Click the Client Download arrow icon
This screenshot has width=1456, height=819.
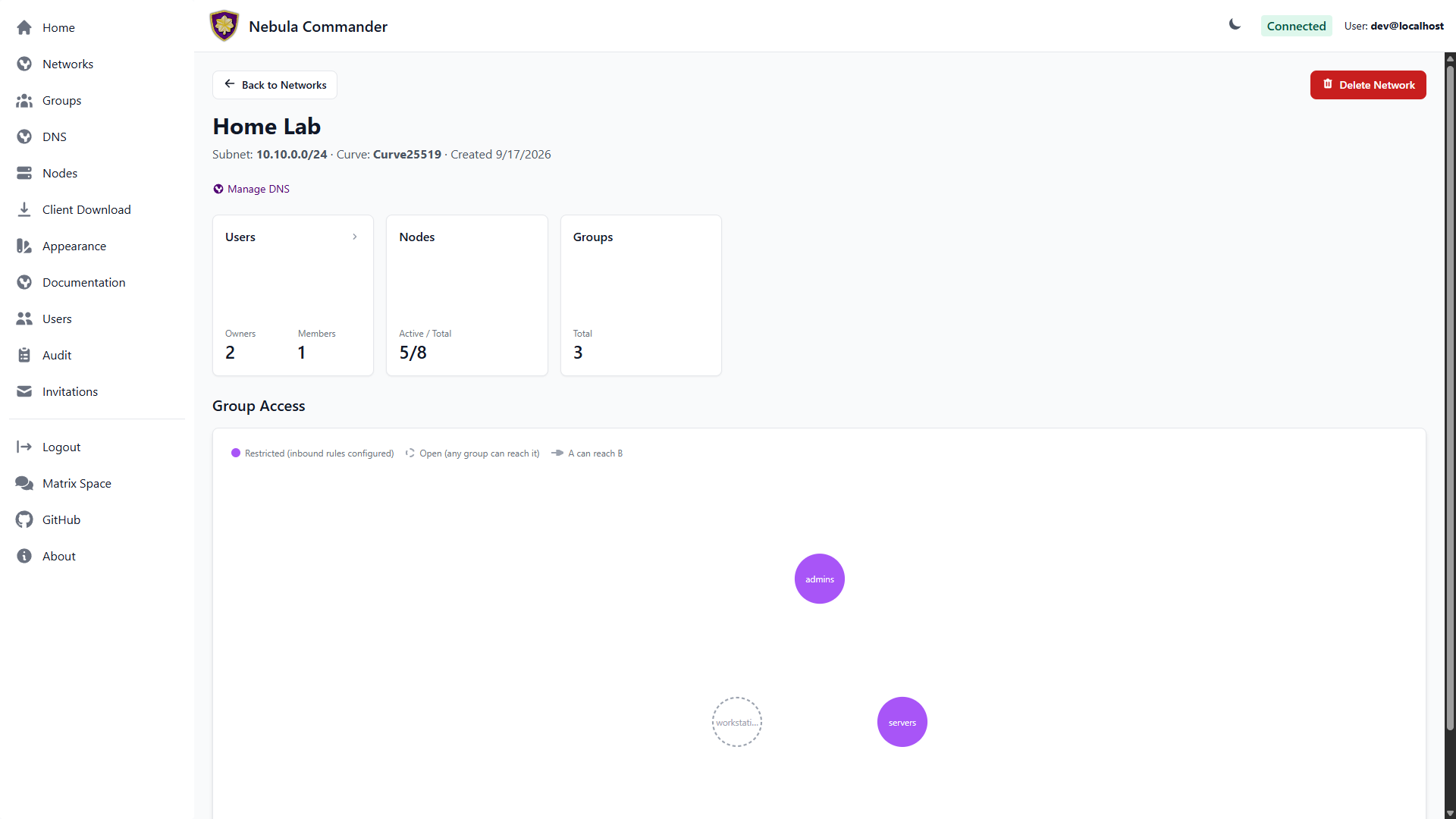[x=24, y=209]
